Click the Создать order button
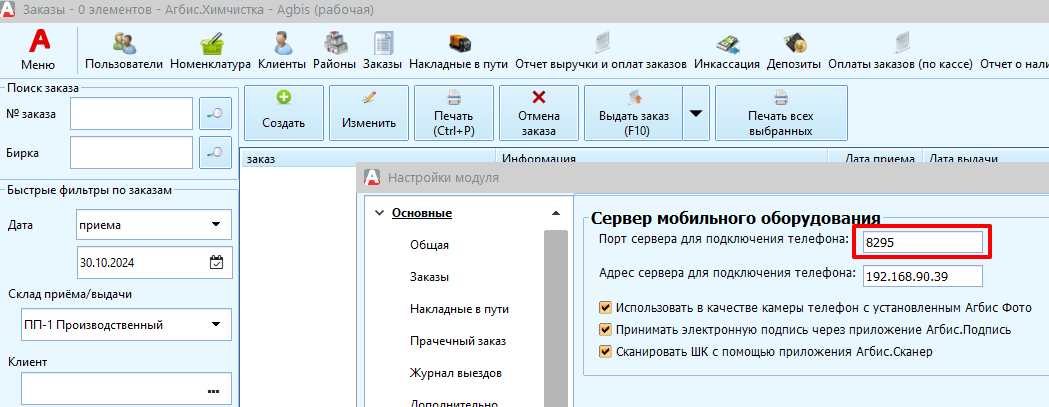This screenshot has width=1049, height=407. coord(284,112)
